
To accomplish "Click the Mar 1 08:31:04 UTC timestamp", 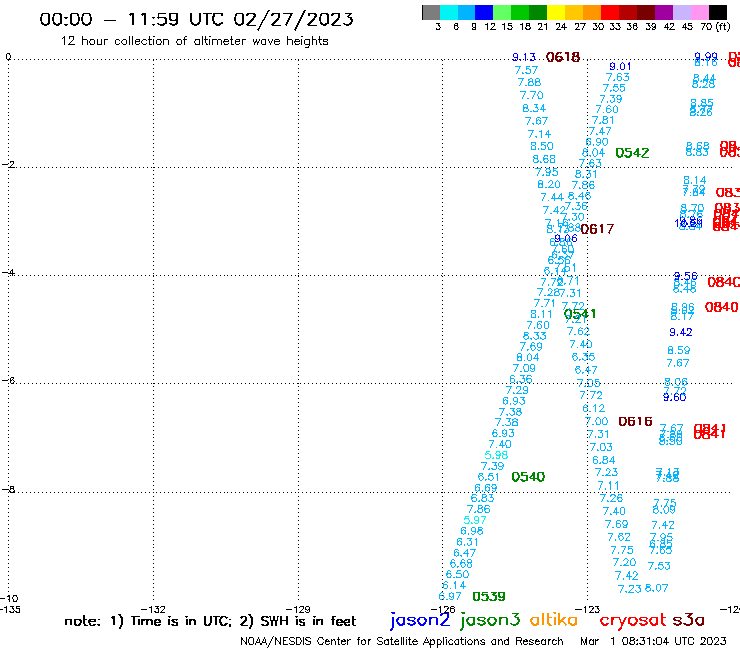I will 653,641.
